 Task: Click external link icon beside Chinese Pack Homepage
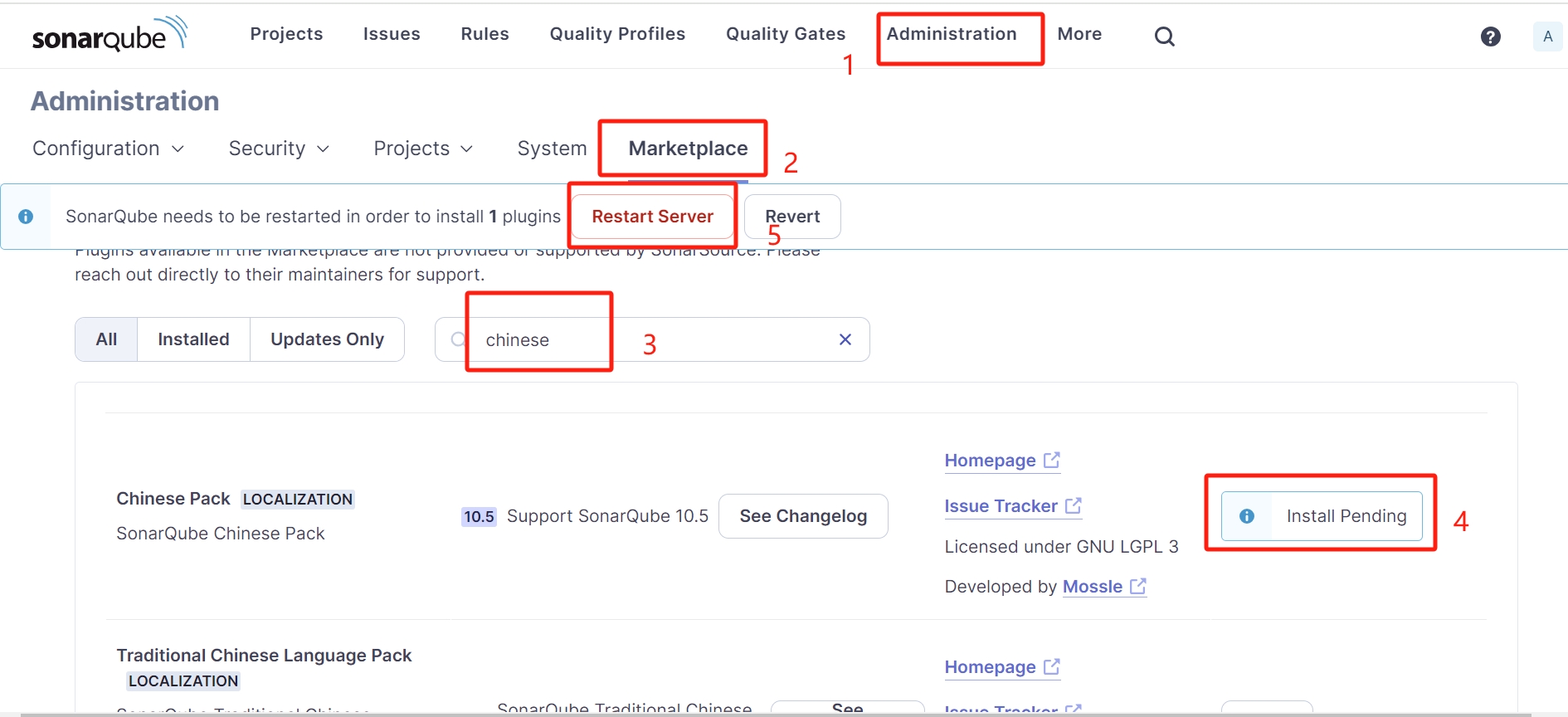(x=1052, y=460)
